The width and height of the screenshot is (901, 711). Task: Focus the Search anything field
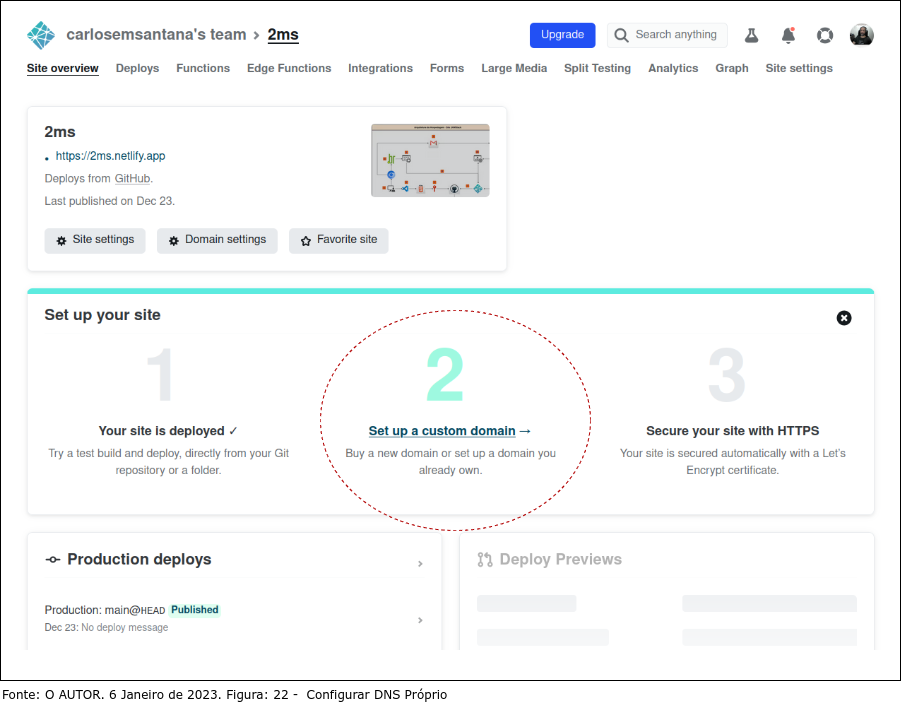tap(667, 35)
